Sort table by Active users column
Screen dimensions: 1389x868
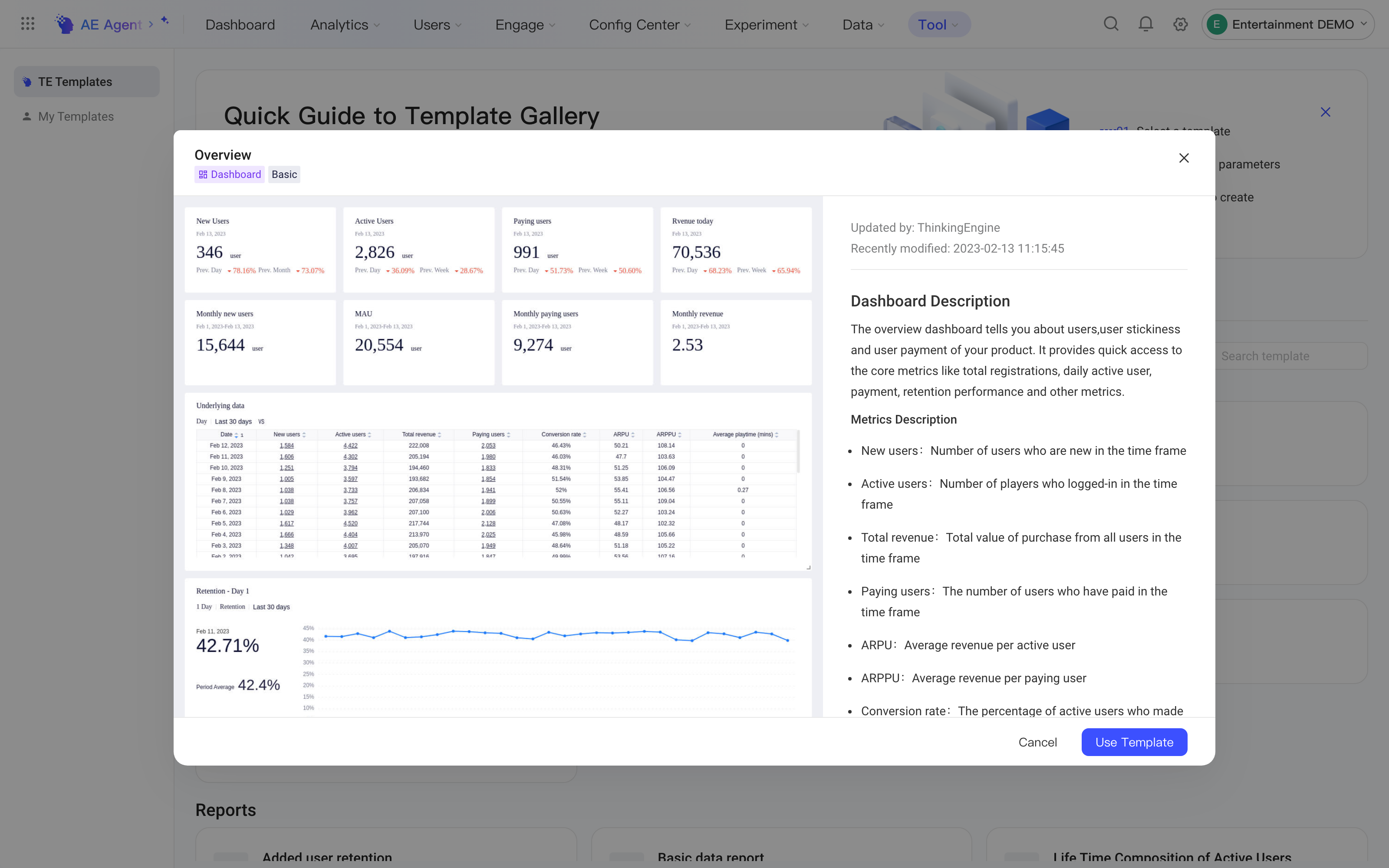coord(369,435)
